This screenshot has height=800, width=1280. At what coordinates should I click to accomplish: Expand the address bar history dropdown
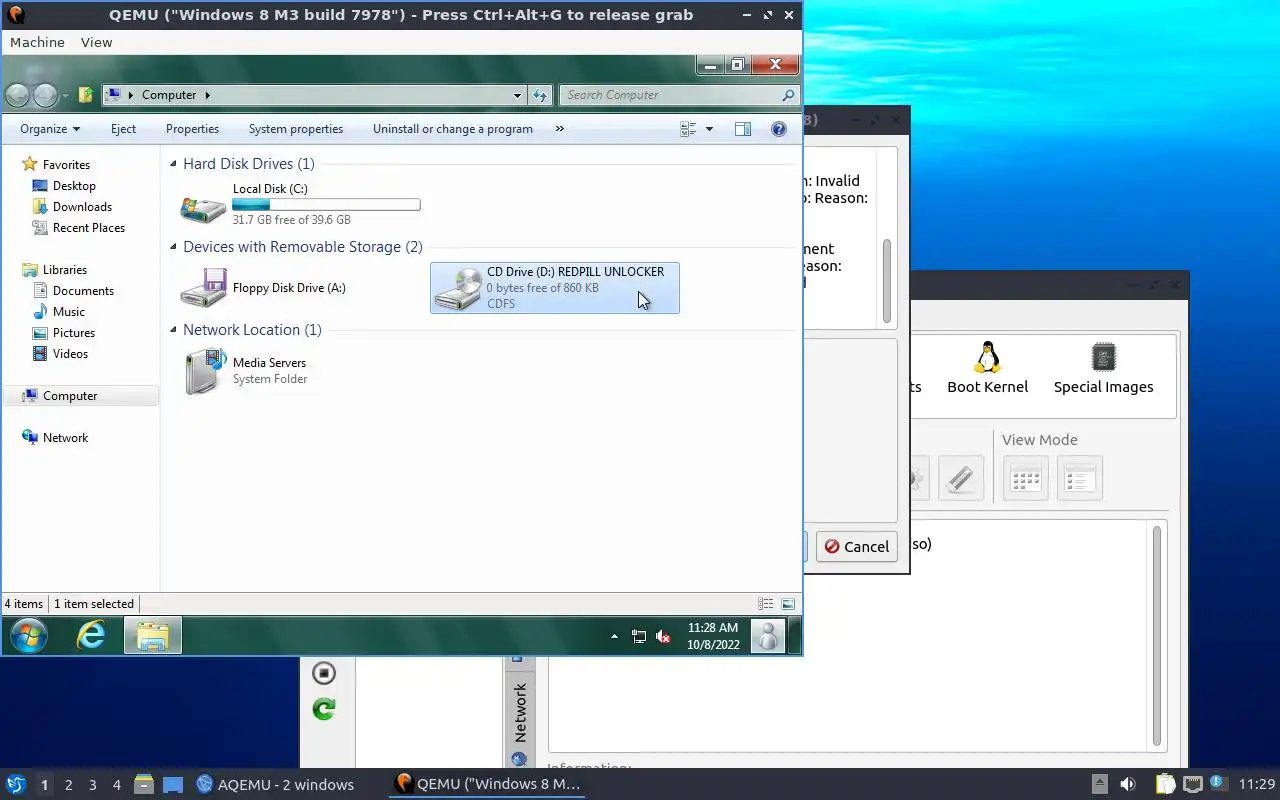[517, 95]
